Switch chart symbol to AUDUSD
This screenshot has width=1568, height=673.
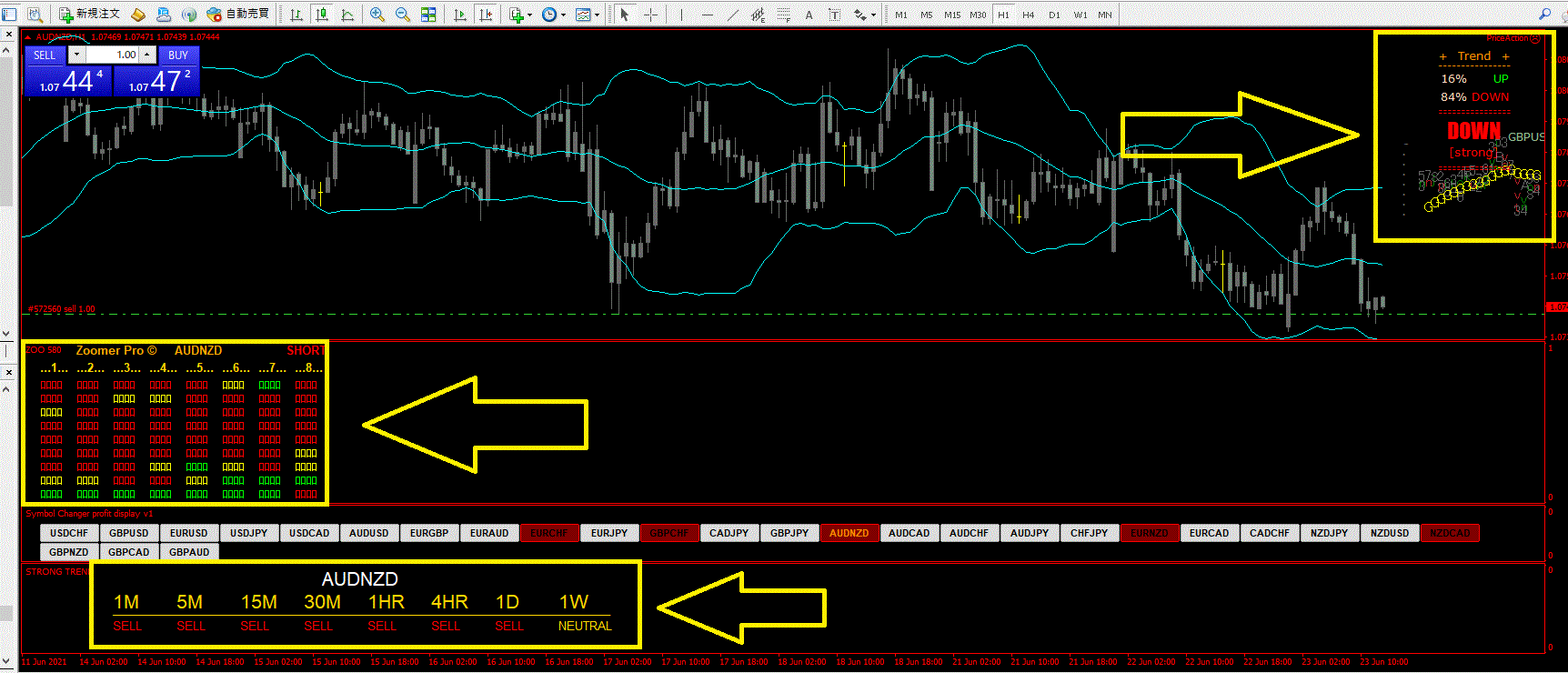coord(369,533)
